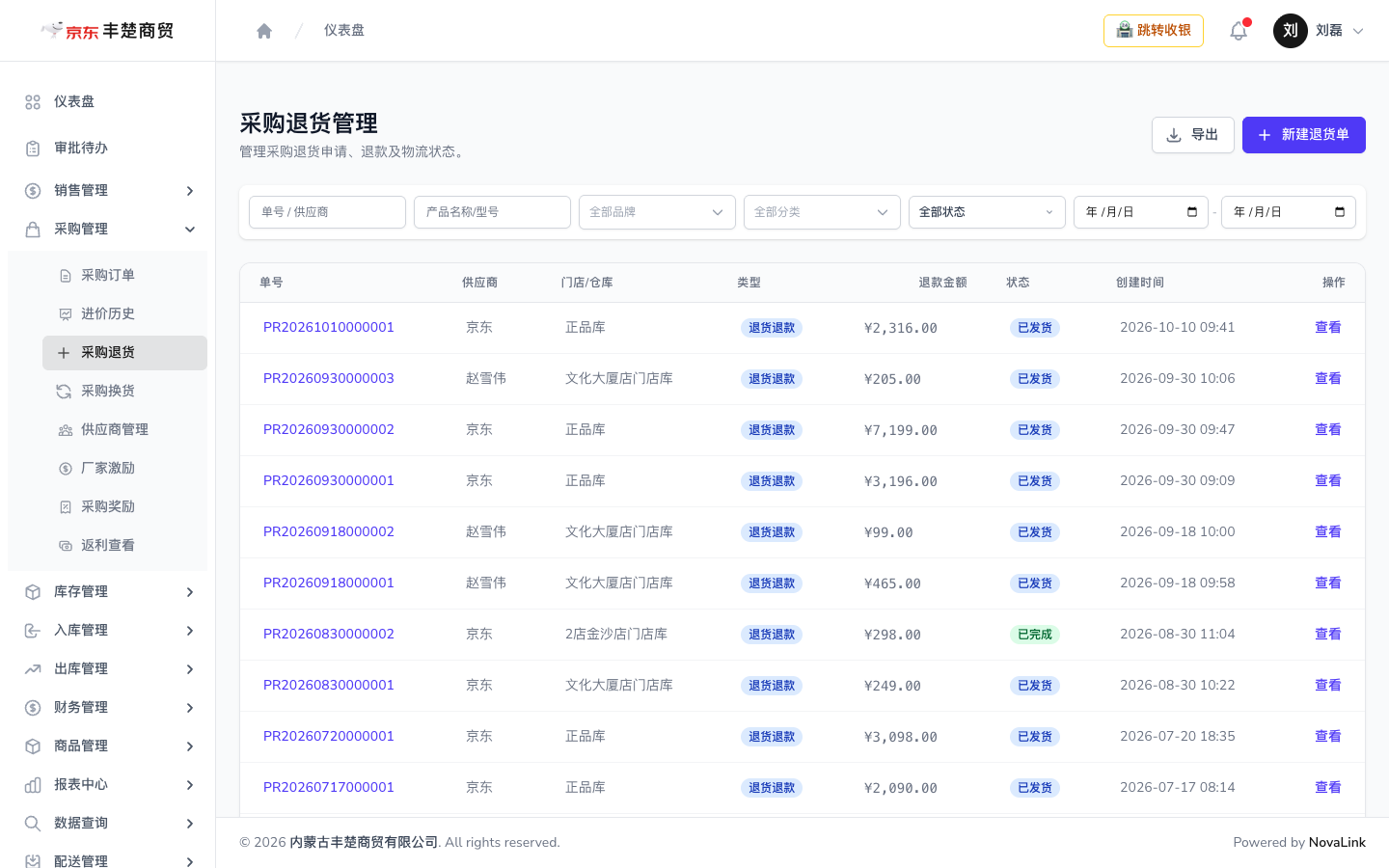Click the 厂家激励 icon

(66, 469)
